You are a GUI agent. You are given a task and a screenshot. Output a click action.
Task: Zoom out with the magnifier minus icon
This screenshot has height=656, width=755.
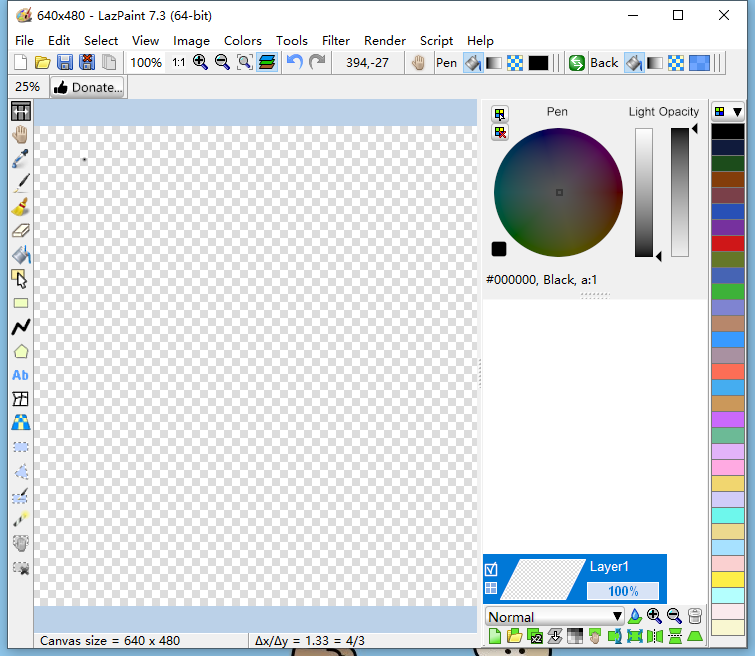point(222,63)
